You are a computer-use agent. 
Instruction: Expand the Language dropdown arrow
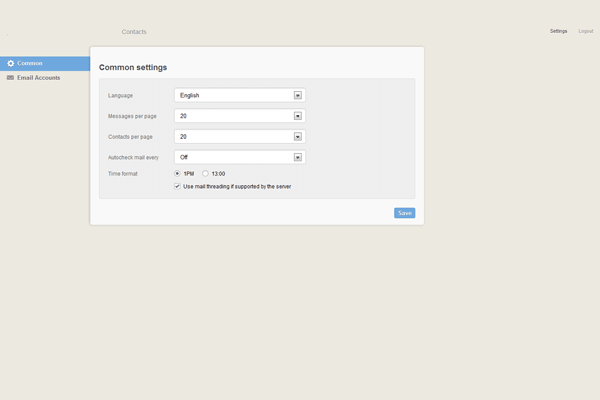298,95
